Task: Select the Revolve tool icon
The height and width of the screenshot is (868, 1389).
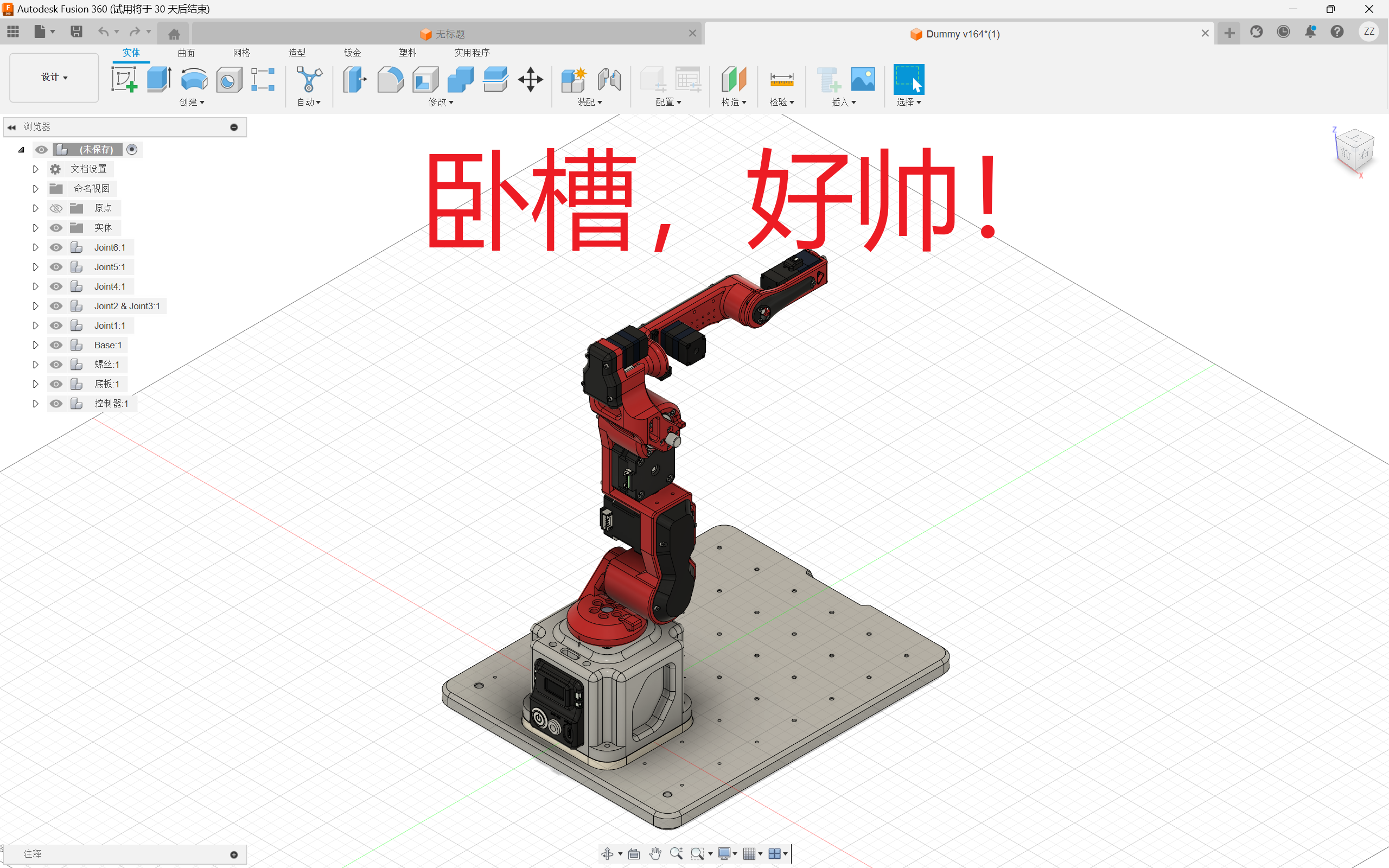Action: tap(194, 79)
